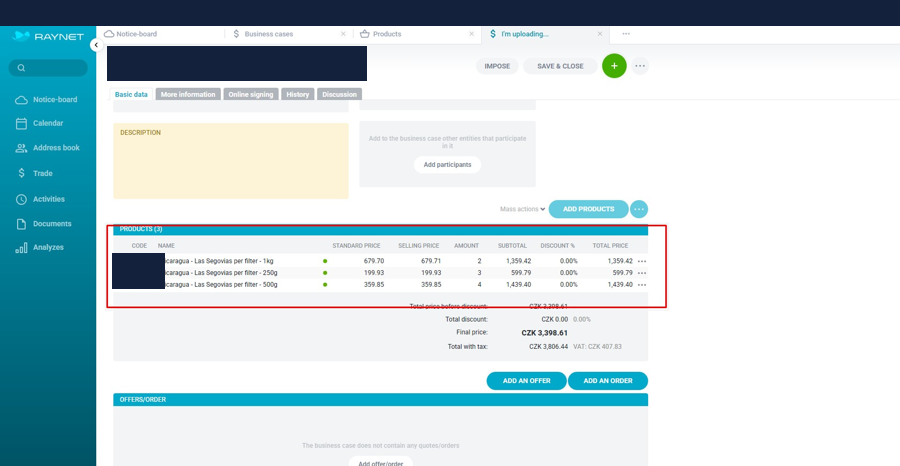Viewport: 900px width, 466px height.
Task: Click ADD PRODUCTS
Action: click(588, 209)
